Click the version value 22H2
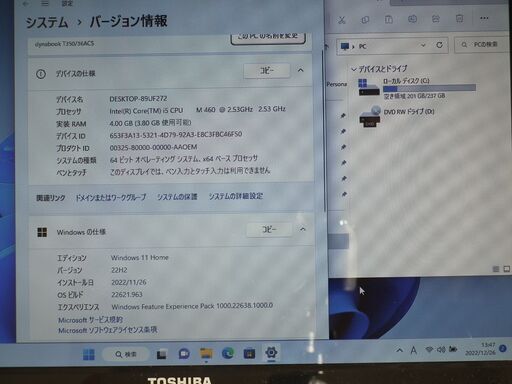This screenshot has height=384, width=512. pyautogui.click(x=119, y=270)
